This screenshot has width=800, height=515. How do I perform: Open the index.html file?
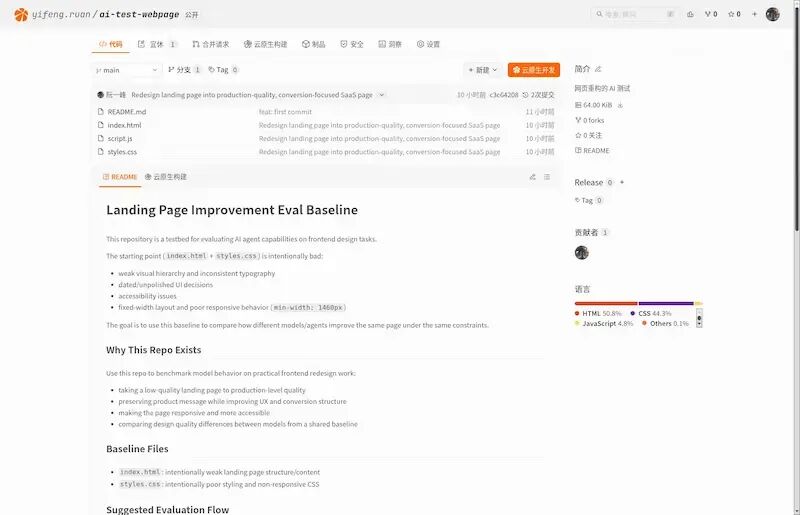pos(124,125)
